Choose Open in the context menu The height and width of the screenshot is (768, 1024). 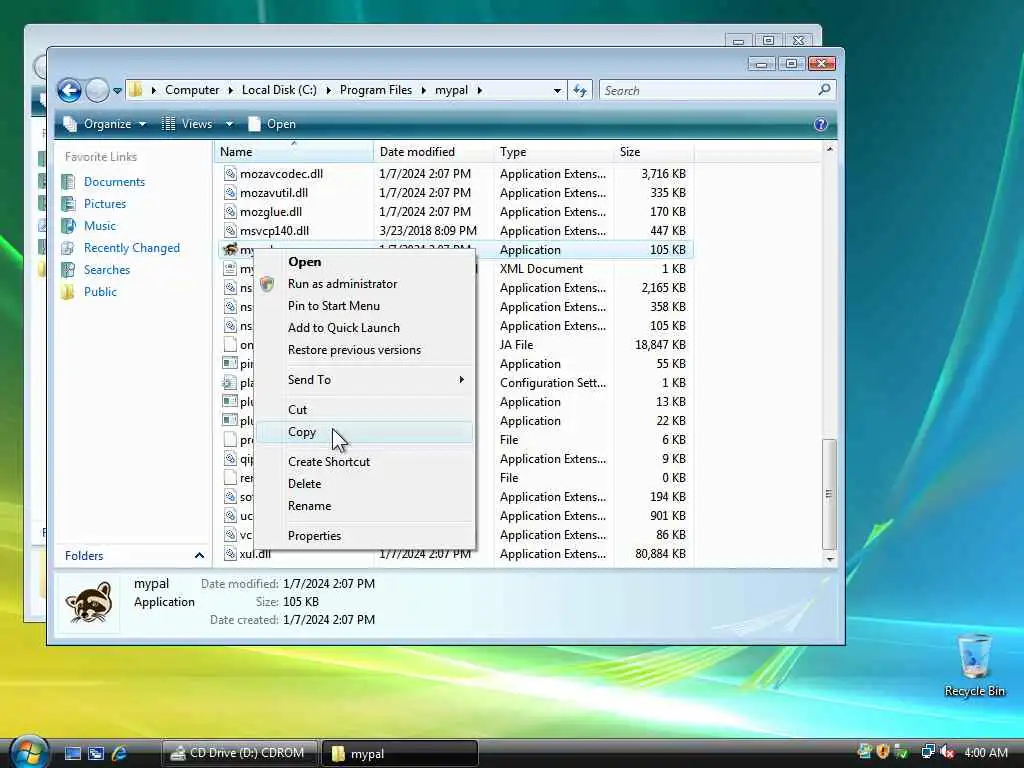[x=364, y=262]
